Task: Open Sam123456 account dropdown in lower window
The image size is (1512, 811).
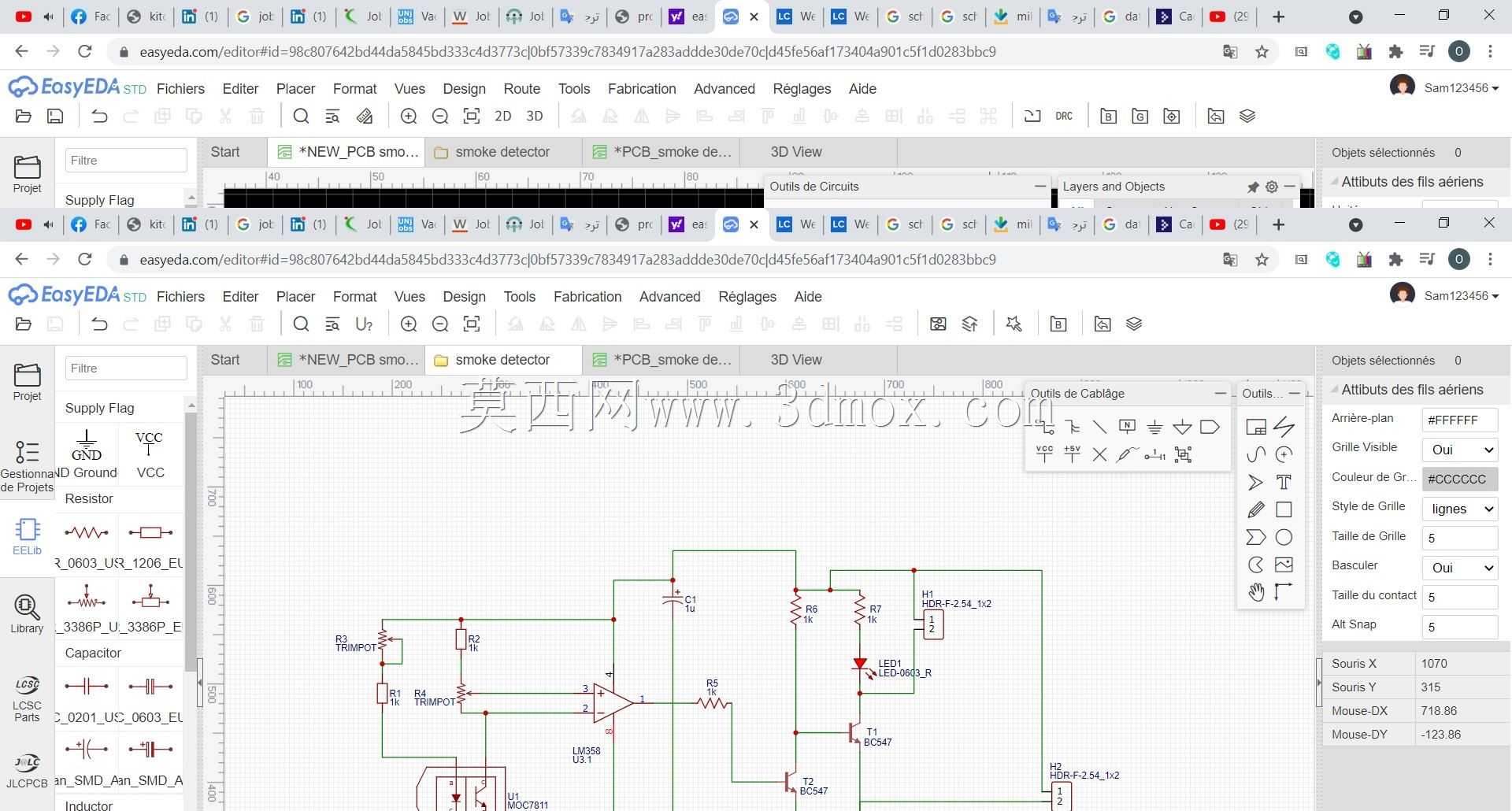Action: 1461,296
